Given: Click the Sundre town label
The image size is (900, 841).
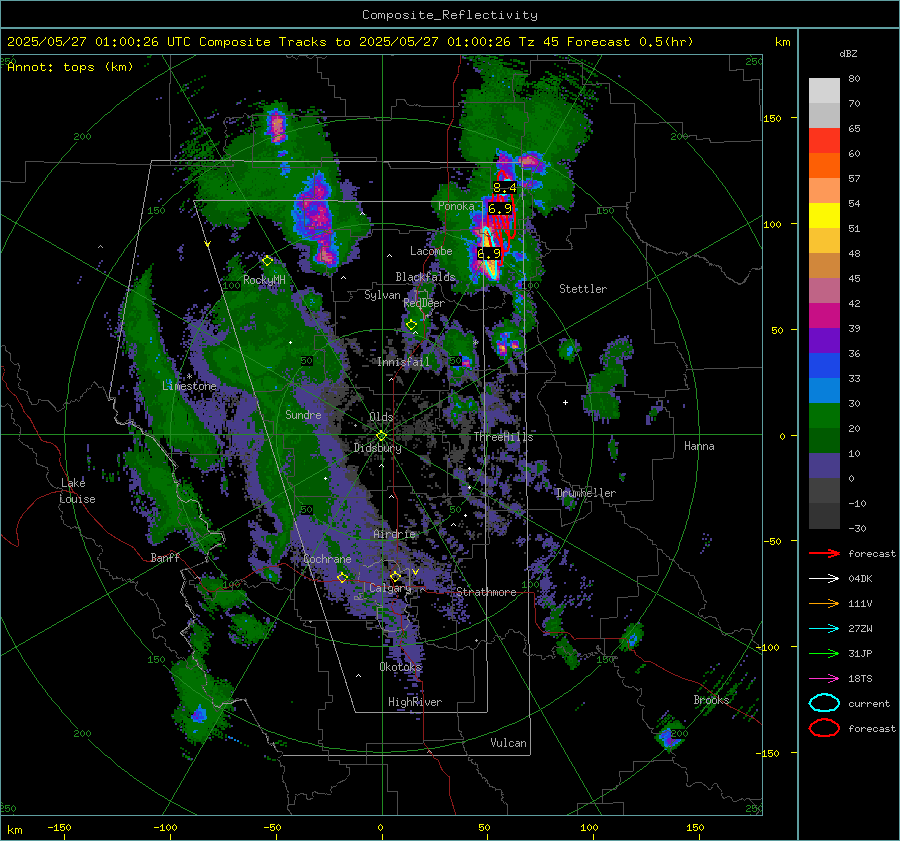Looking at the screenshot, I should click(x=303, y=414).
